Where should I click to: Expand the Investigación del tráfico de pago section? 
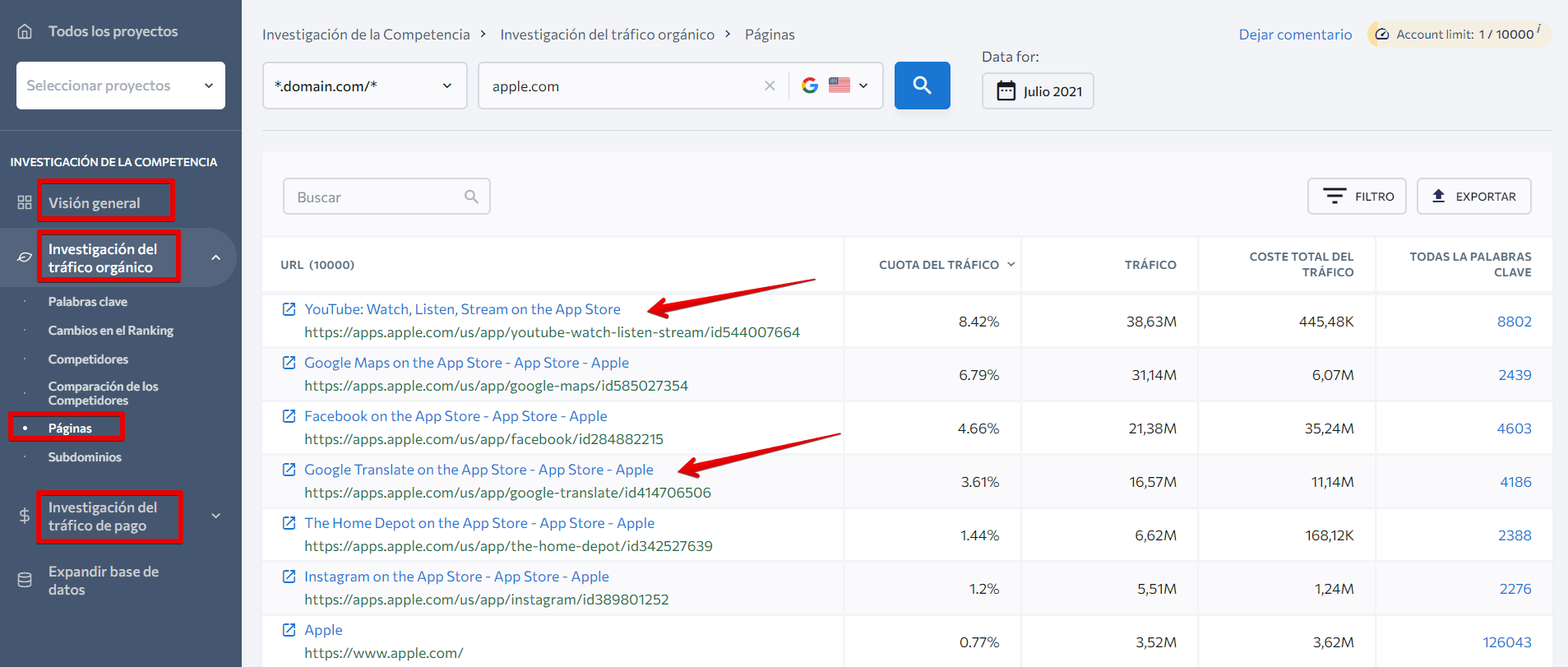[215, 516]
